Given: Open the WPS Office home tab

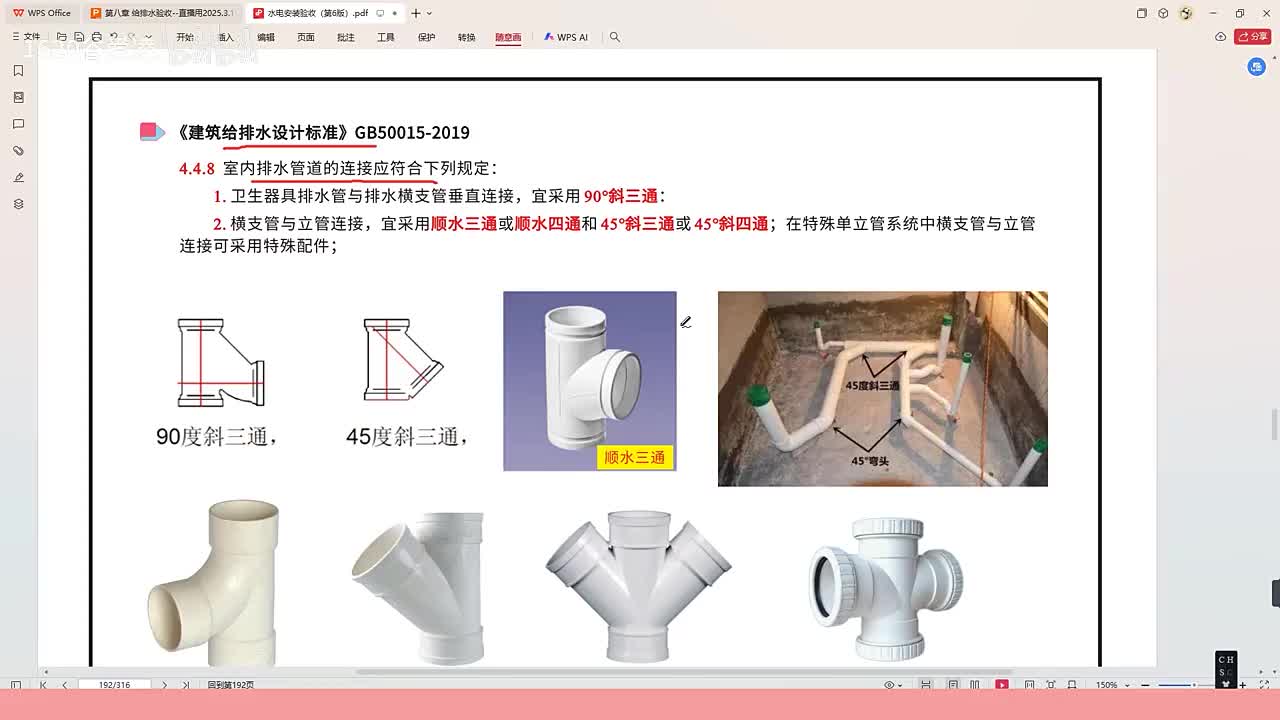Looking at the screenshot, I should [x=42, y=13].
